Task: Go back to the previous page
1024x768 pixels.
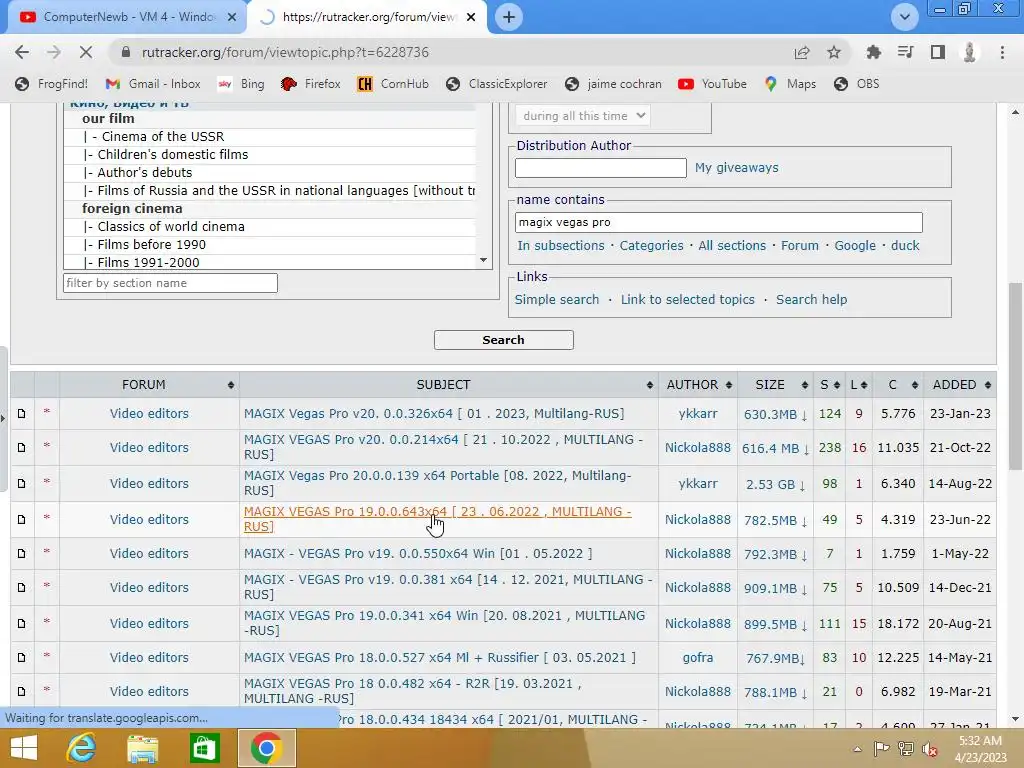Action: (22, 52)
